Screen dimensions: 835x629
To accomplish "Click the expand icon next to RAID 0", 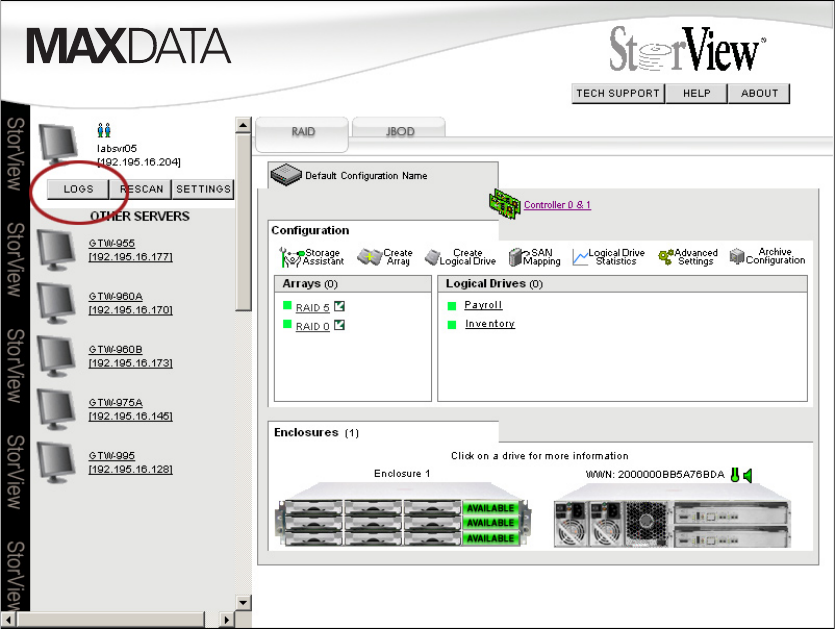I will 339,325.
